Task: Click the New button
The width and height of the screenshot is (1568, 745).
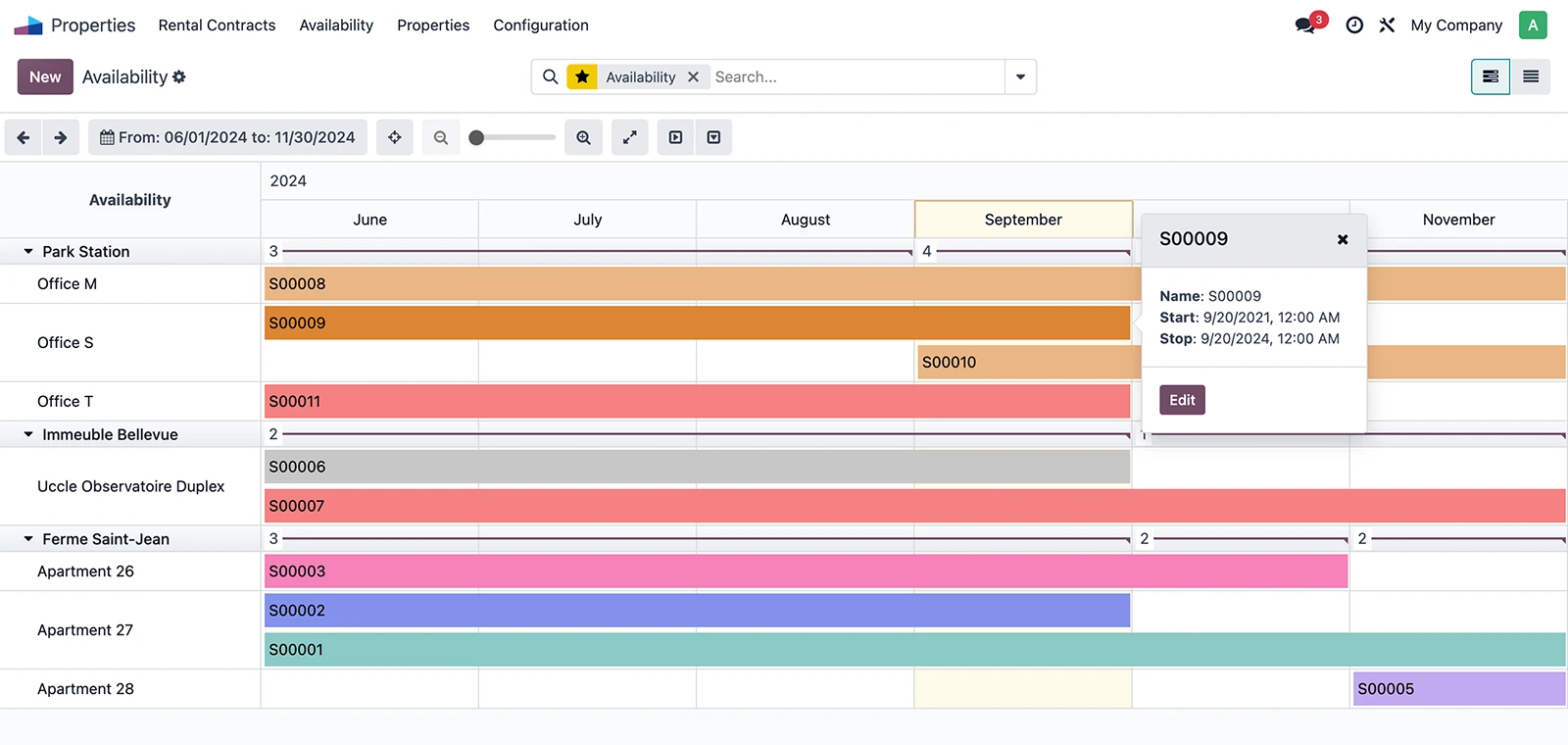Action: pyautogui.click(x=45, y=76)
